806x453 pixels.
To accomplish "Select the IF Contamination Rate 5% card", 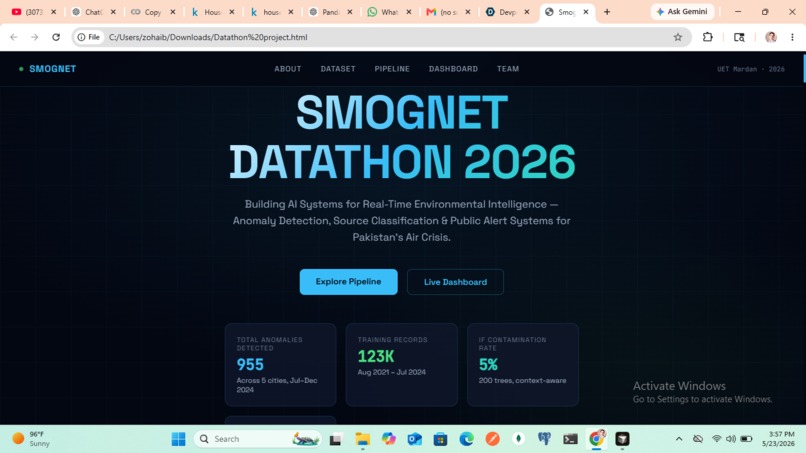I will tap(523, 365).
